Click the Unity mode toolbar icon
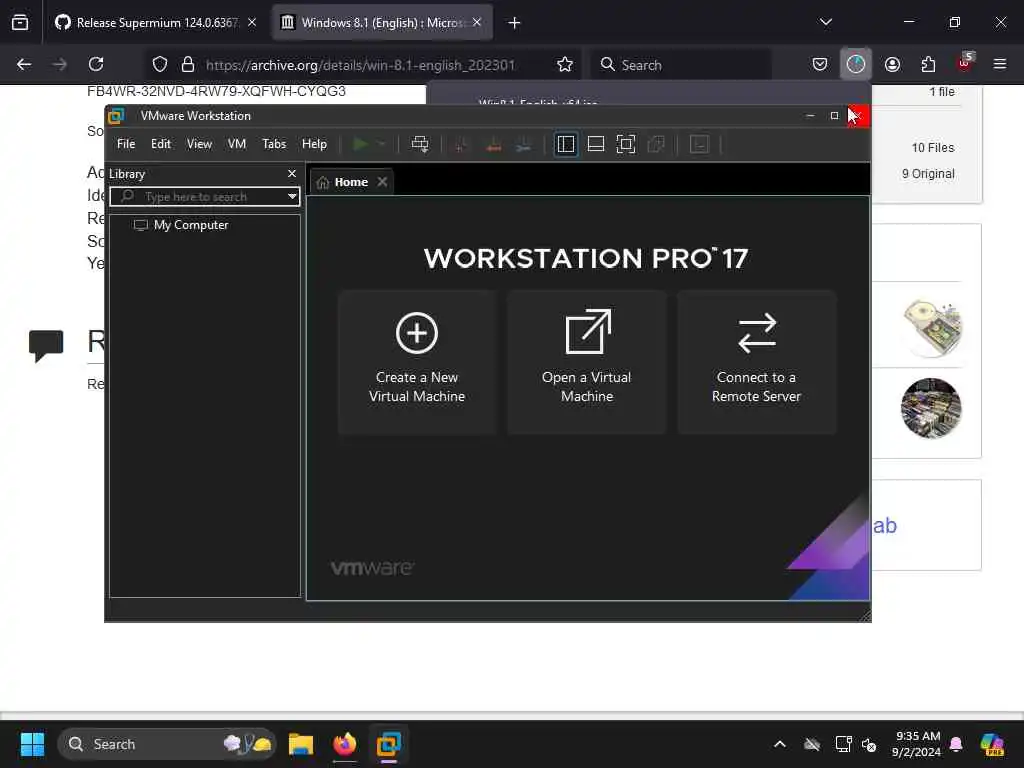Viewport: 1024px width, 768px height. click(x=656, y=144)
